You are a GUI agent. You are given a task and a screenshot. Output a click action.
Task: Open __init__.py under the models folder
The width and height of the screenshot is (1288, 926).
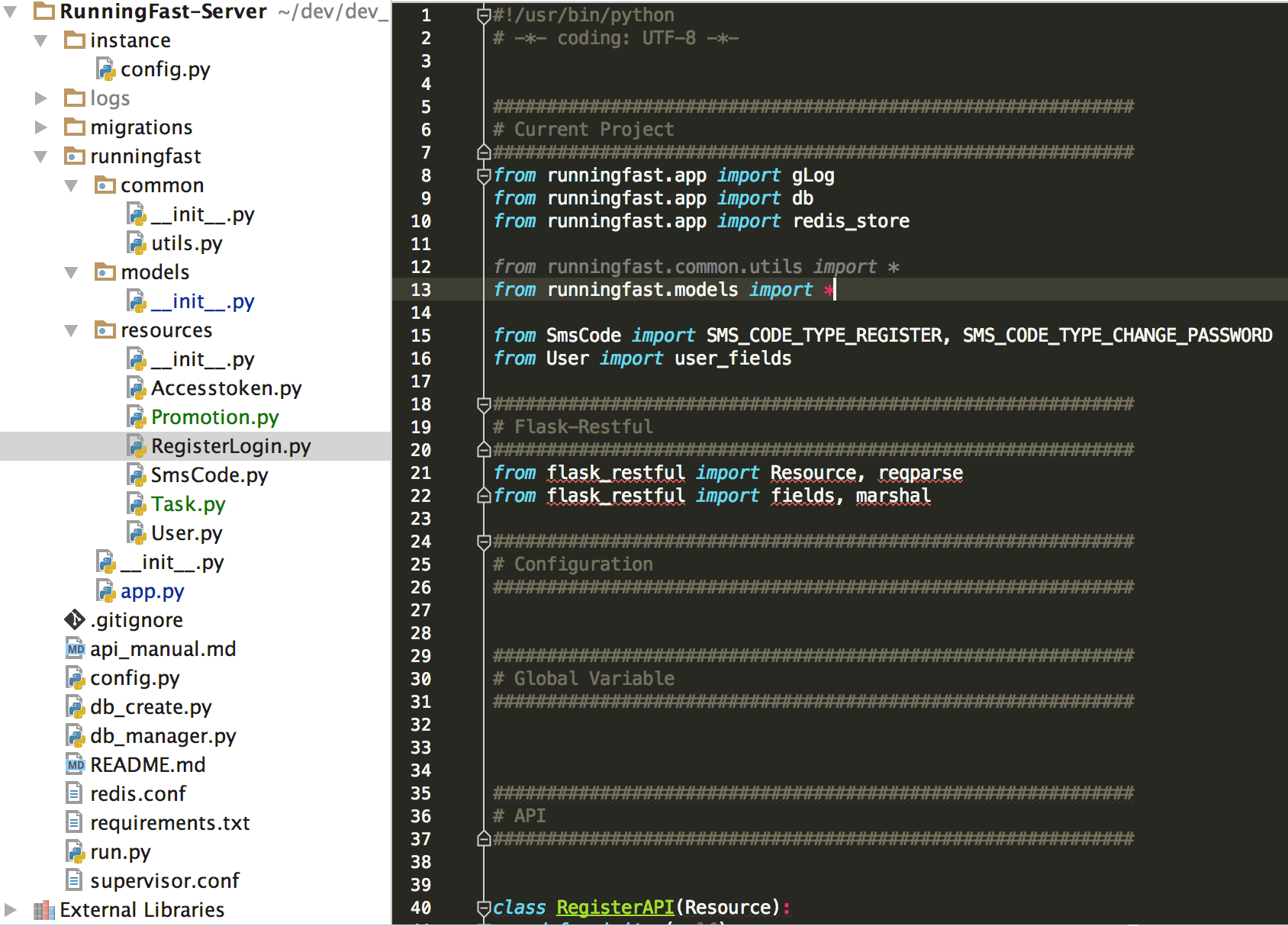point(202,301)
